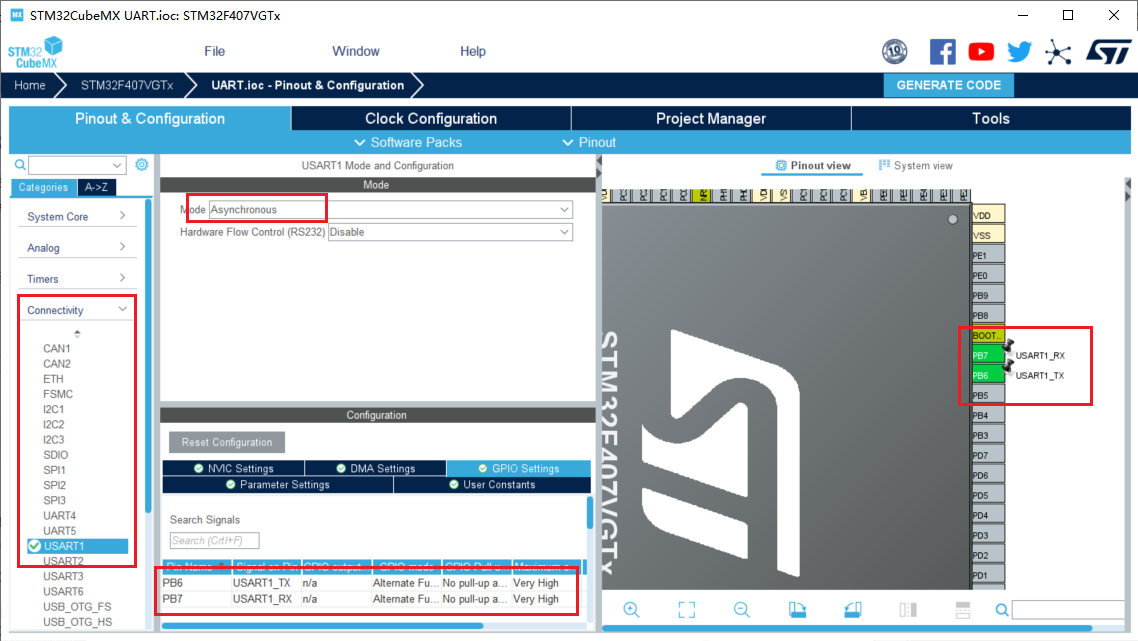
Task: Select the Categories tab
Action: (43, 187)
